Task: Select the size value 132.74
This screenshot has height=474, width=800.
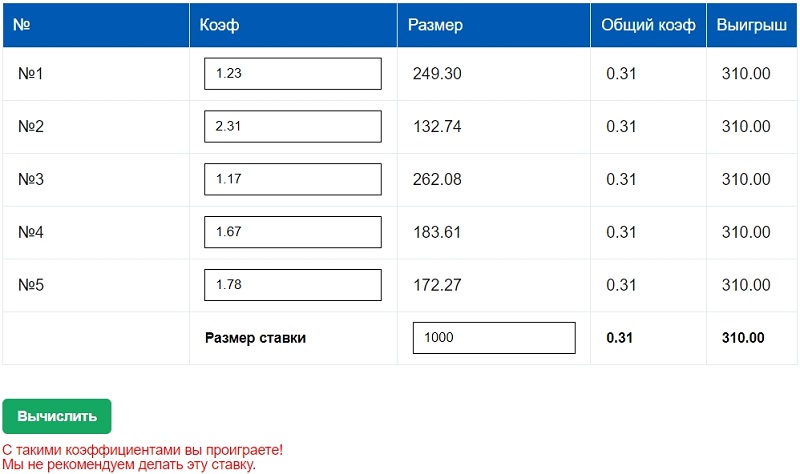Action: tap(437, 127)
